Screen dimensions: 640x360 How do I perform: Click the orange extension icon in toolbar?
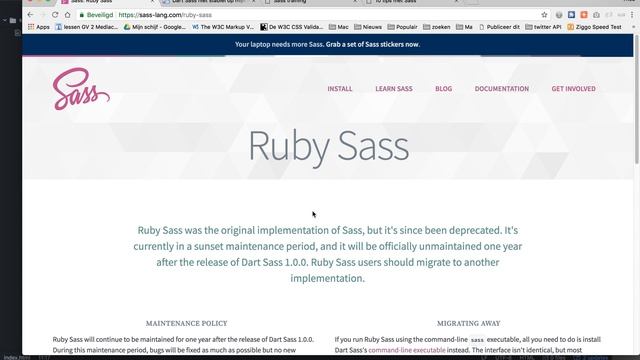pos(584,15)
